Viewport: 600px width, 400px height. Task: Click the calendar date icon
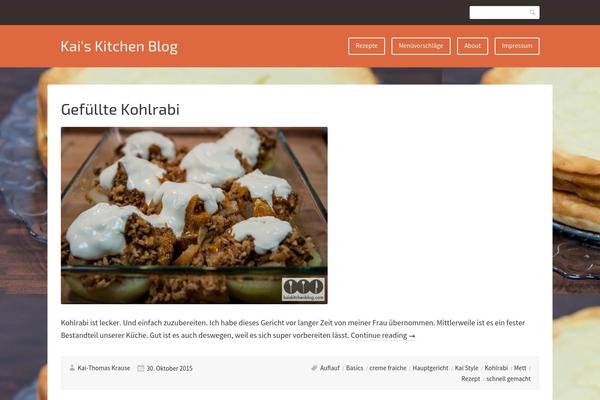tap(141, 368)
